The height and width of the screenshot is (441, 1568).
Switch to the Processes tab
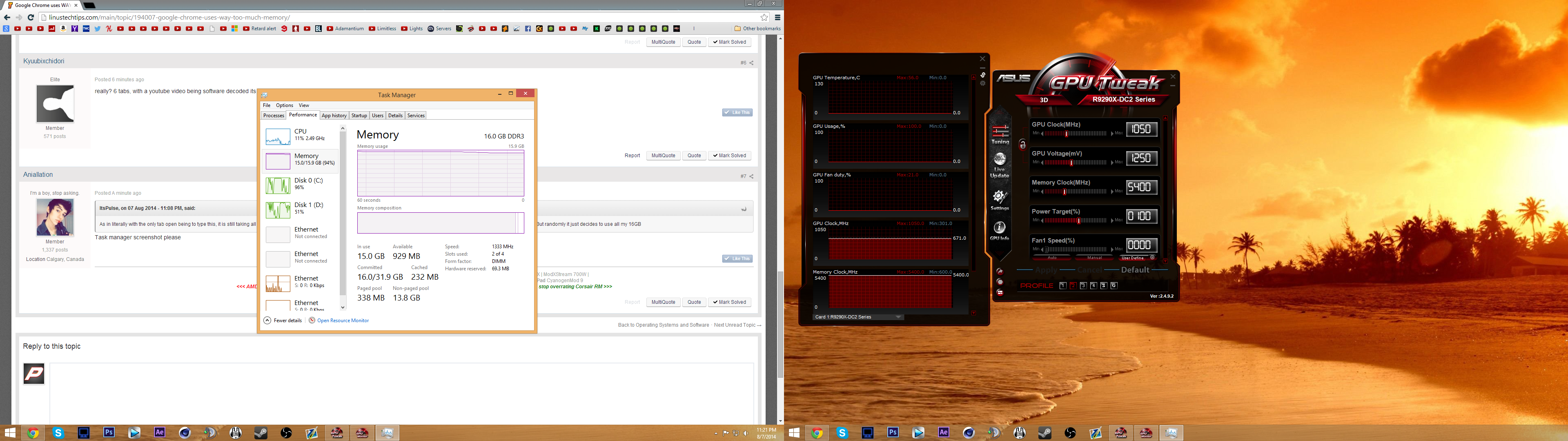(x=273, y=116)
